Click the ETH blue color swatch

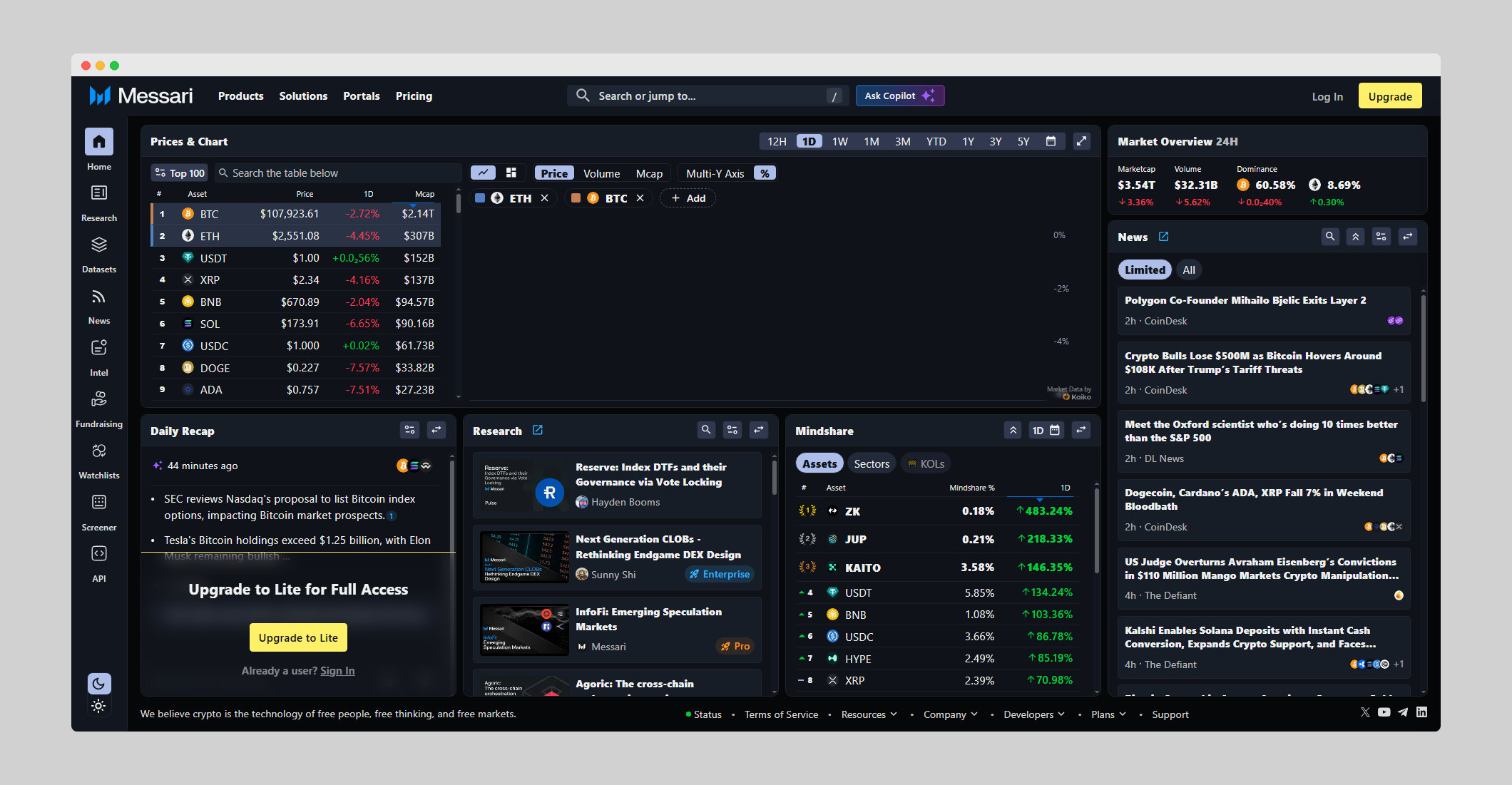(480, 198)
